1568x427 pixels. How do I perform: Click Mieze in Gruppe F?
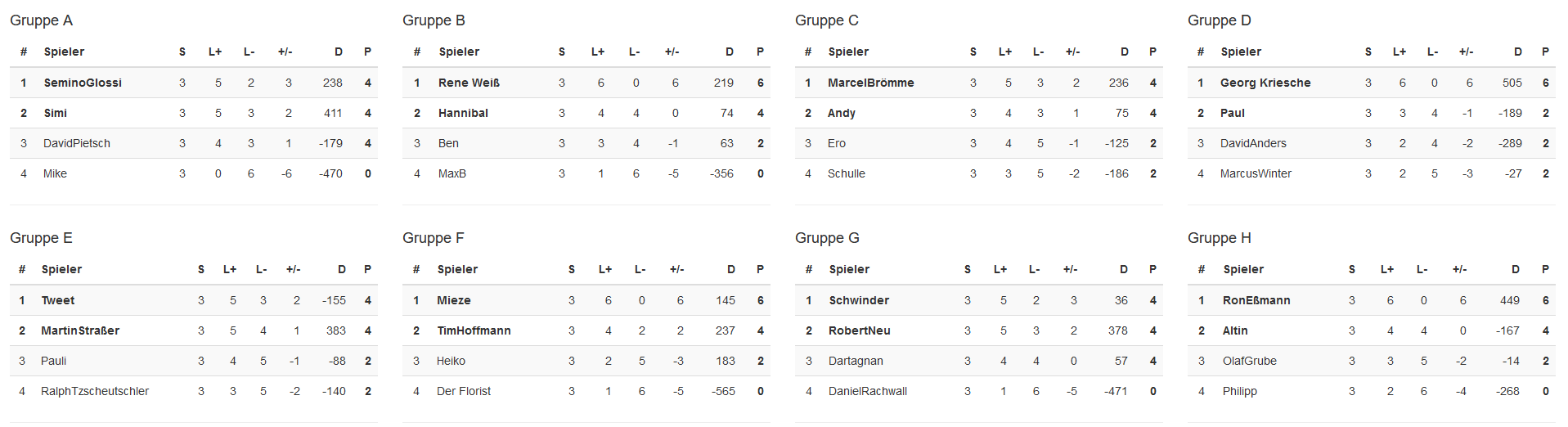tap(454, 300)
